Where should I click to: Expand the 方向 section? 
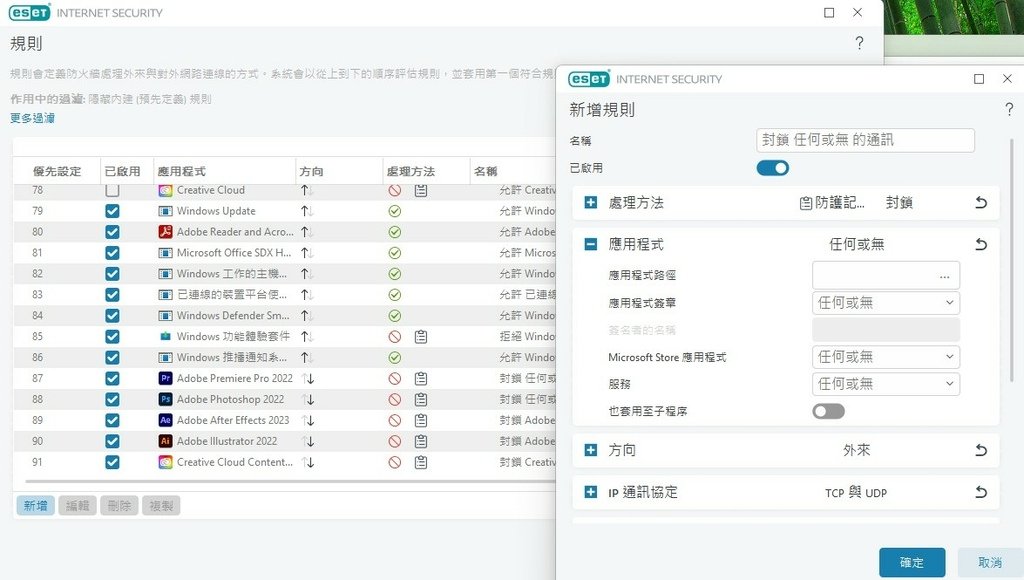click(x=590, y=450)
